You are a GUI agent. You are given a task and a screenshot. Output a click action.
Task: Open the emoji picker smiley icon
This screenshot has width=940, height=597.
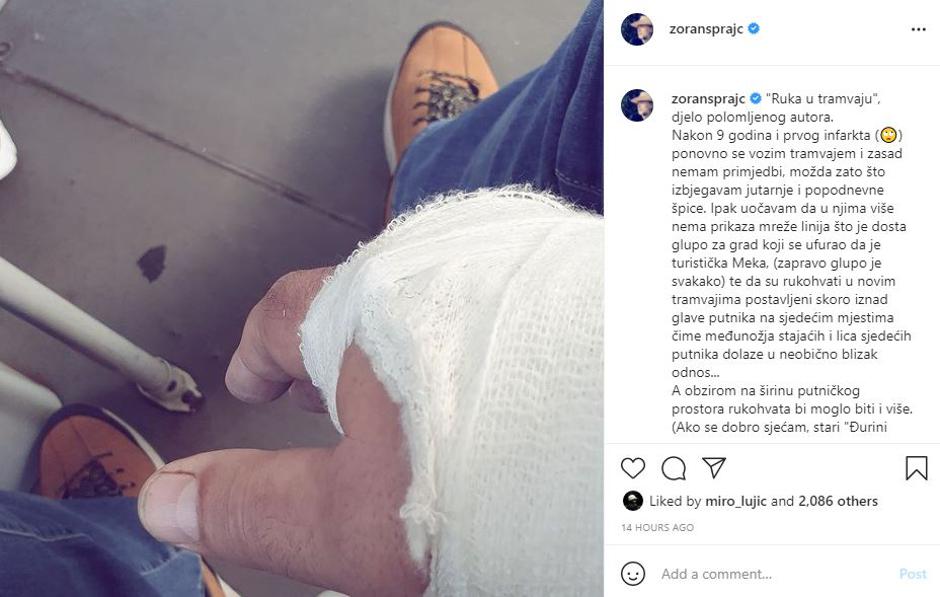tap(633, 574)
